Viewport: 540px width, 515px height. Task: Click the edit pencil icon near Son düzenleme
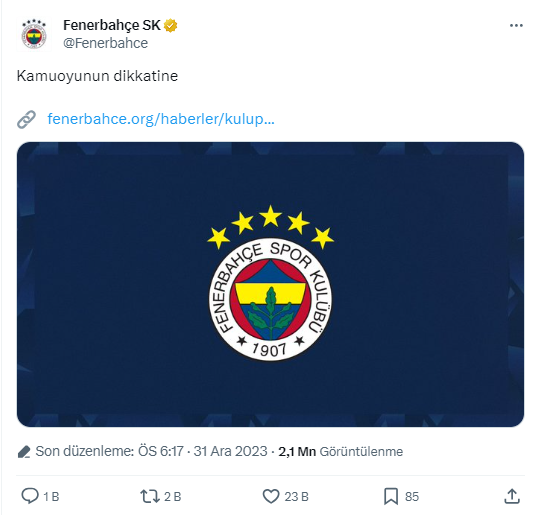[x=24, y=452]
